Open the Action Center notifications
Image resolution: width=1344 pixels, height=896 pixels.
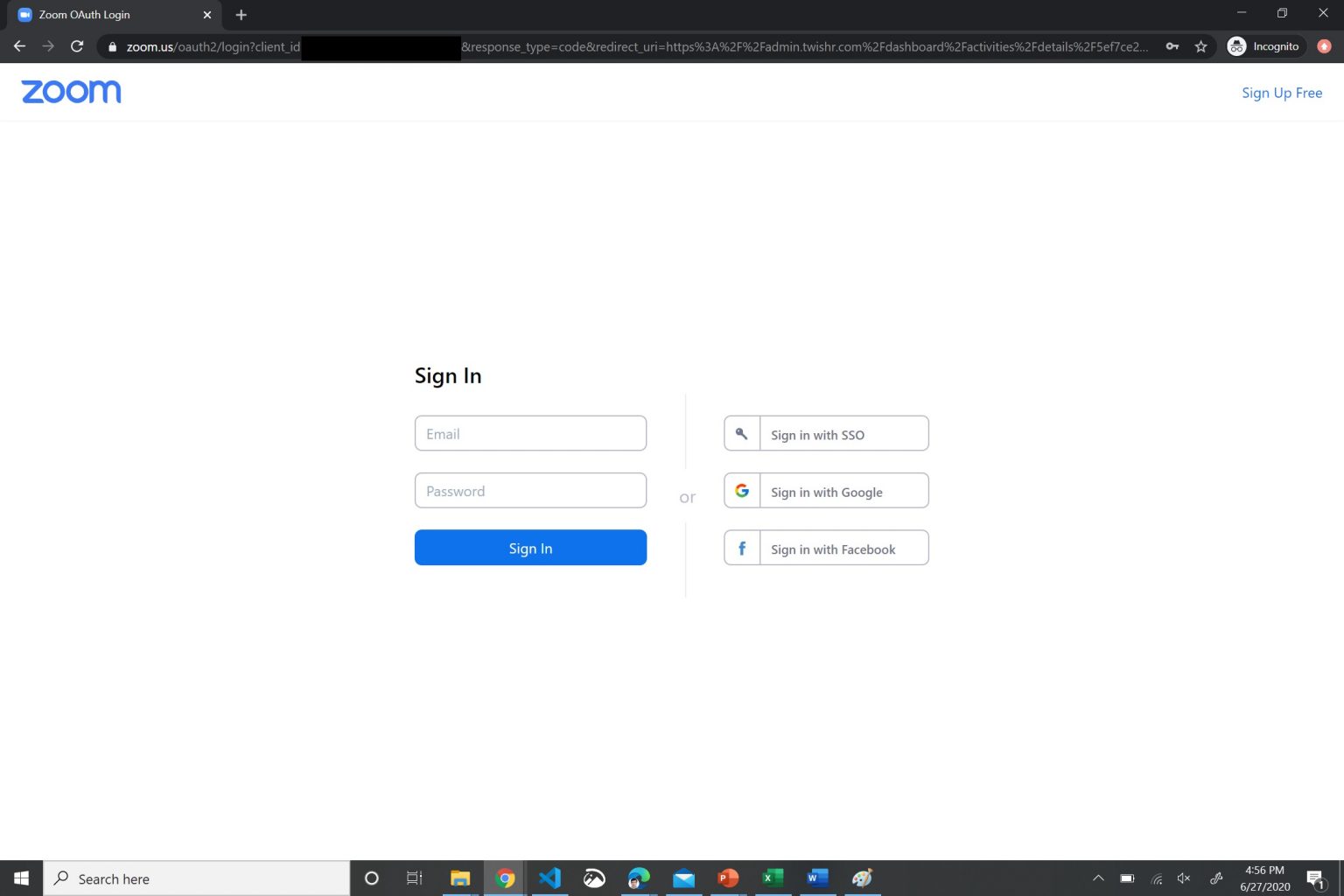click(x=1315, y=878)
